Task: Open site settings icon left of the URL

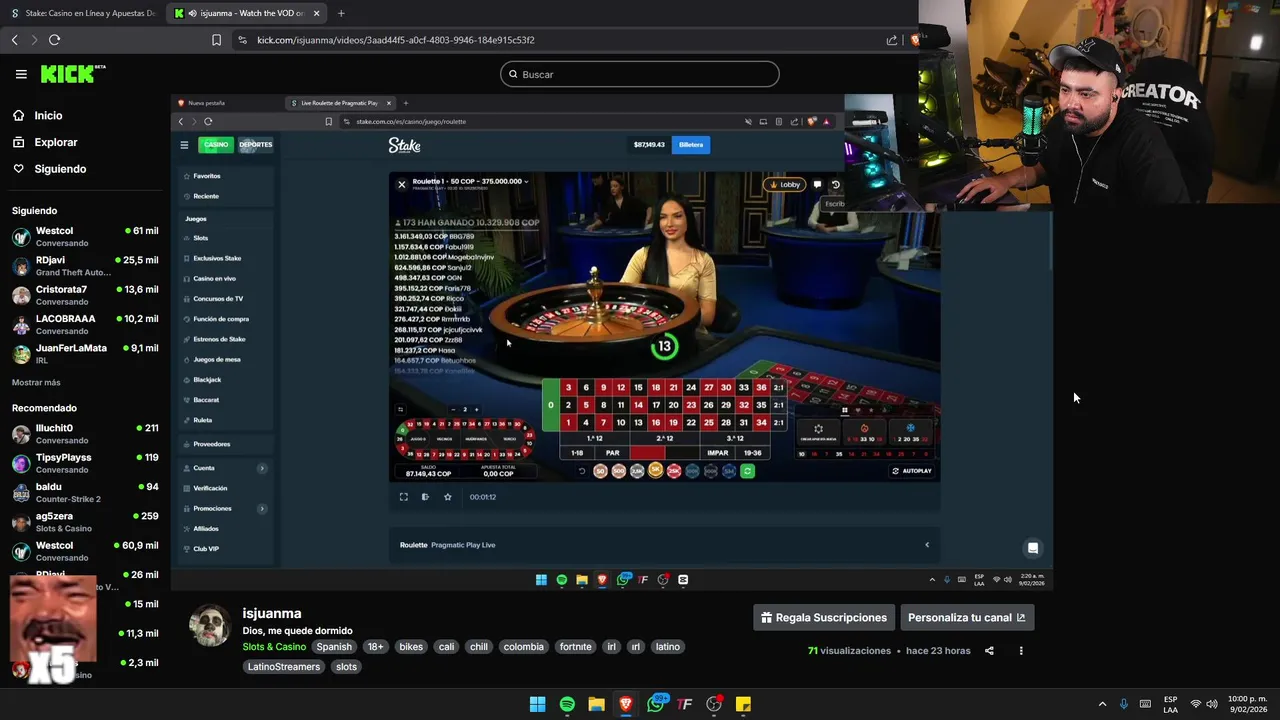Action: [242, 40]
